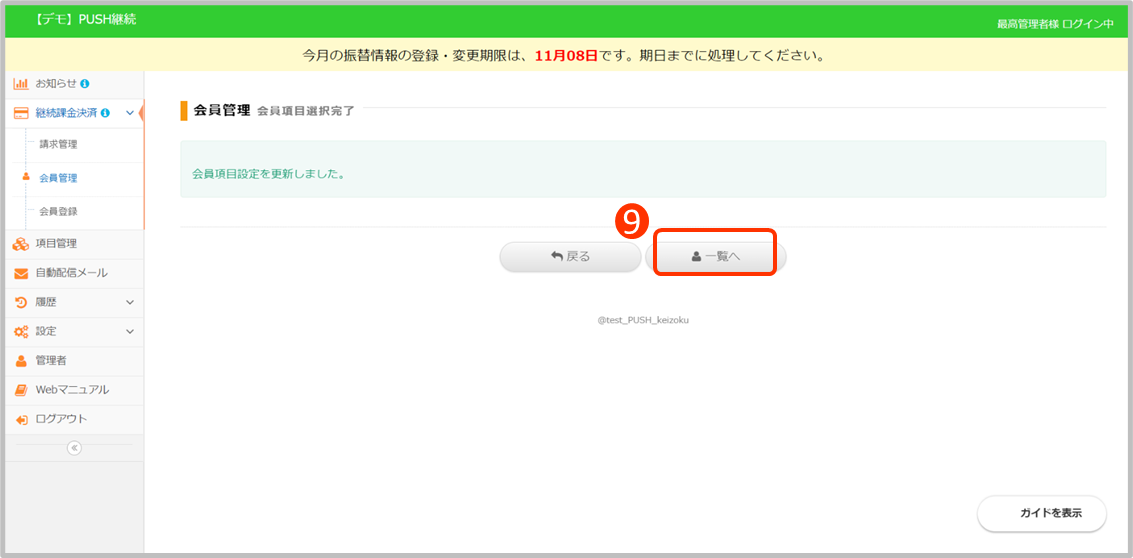Click the 継続課金決済 credit card icon
The image size is (1133, 558).
pos(21,113)
